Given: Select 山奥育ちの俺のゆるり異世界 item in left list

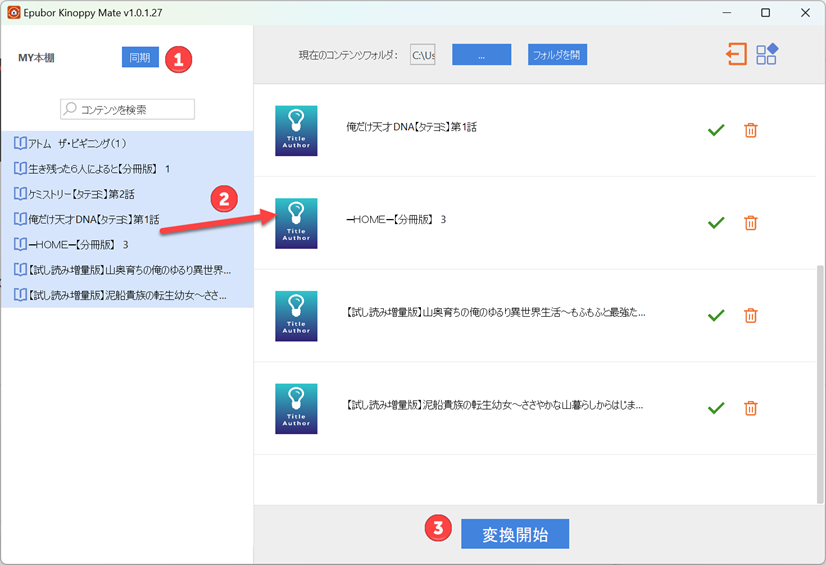Looking at the screenshot, I should pyautogui.click(x=127, y=270).
